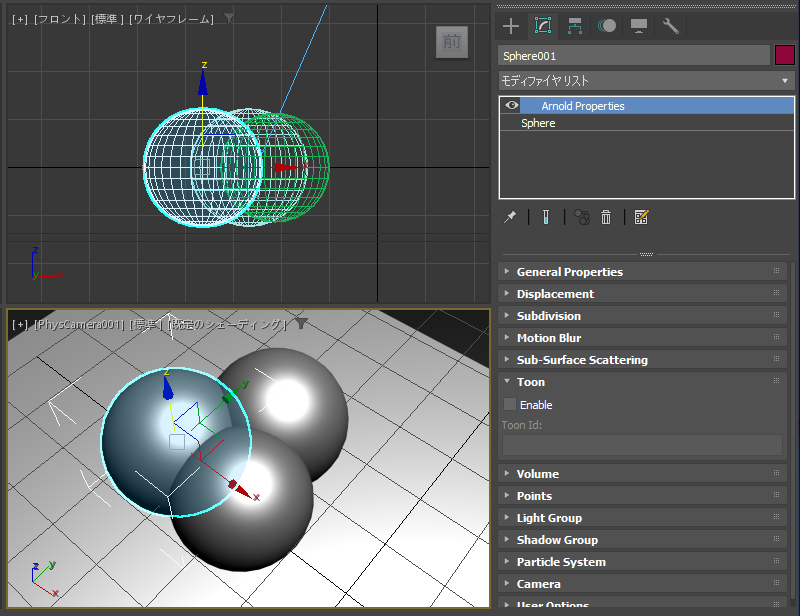Click the command panel rollout scrollbar
Screen dimensions: 800x616
[793, 434]
